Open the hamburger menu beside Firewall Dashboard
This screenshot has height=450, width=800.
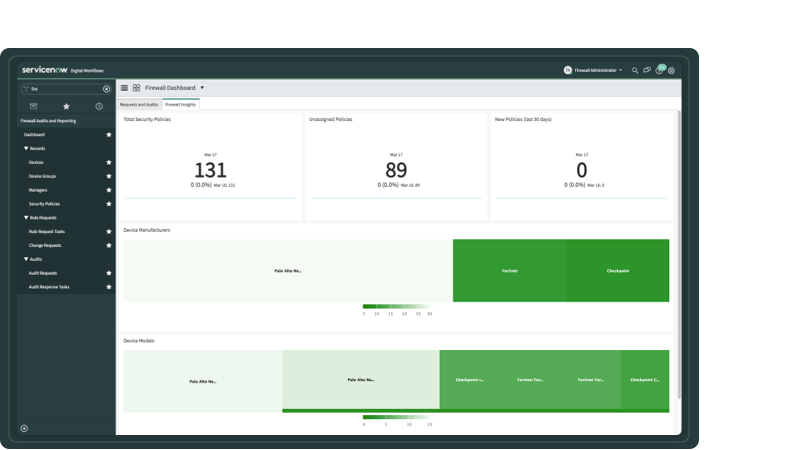(124, 88)
